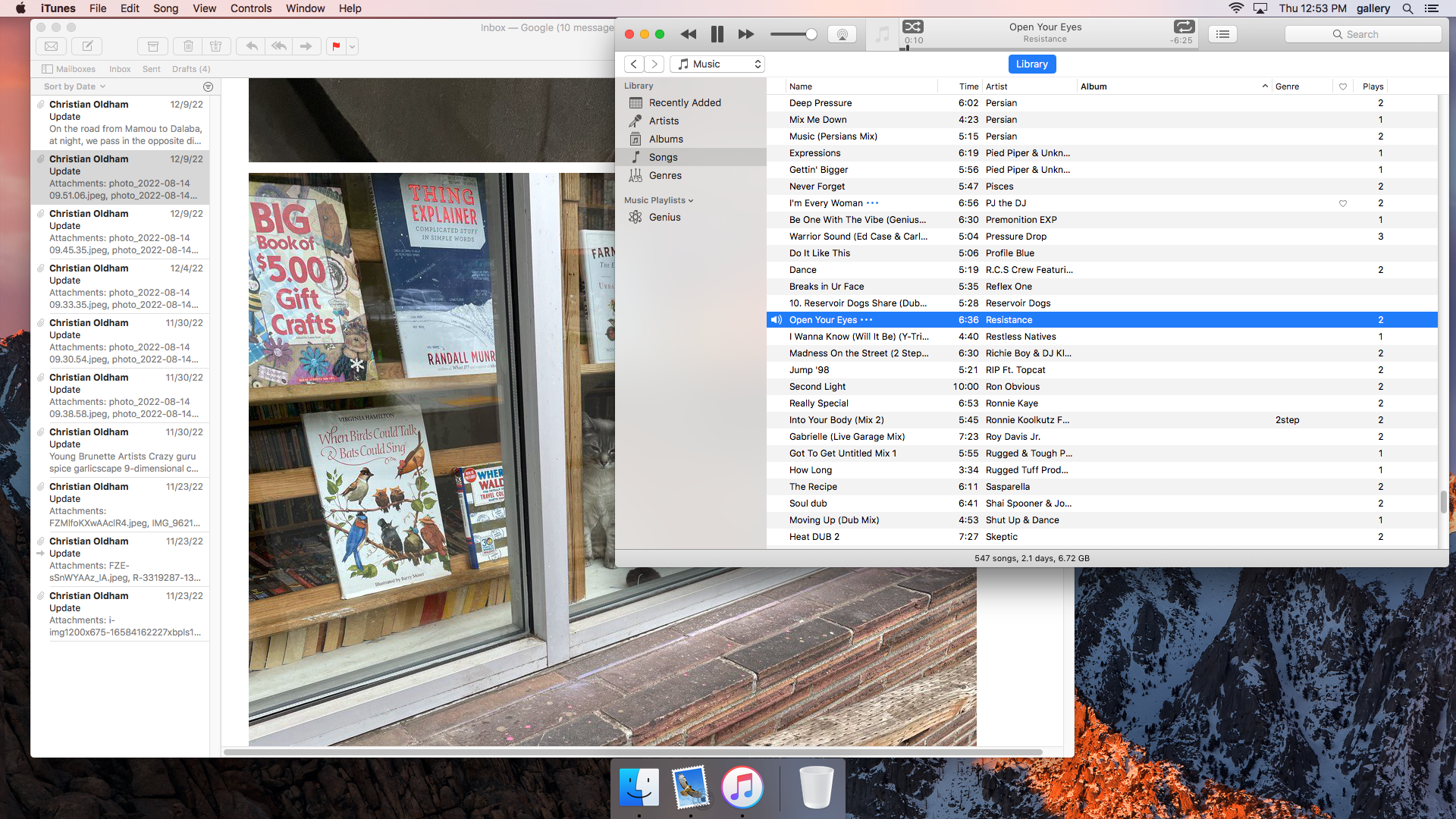The width and height of the screenshot is (1456, 819).
Task: Open the 12/4/22 Christian Oldham email
Action: coord(121,287)
